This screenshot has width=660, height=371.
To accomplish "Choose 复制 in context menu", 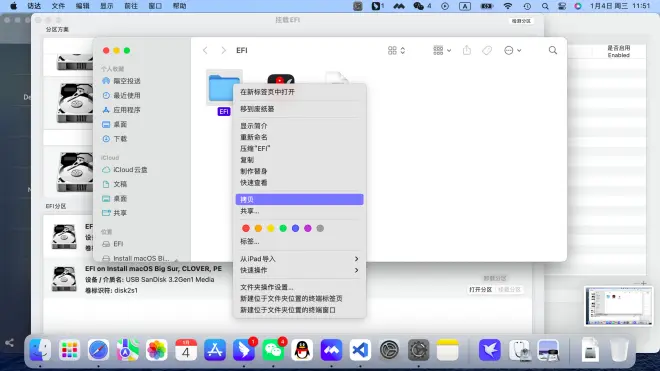I will click(x=299, y=160).
